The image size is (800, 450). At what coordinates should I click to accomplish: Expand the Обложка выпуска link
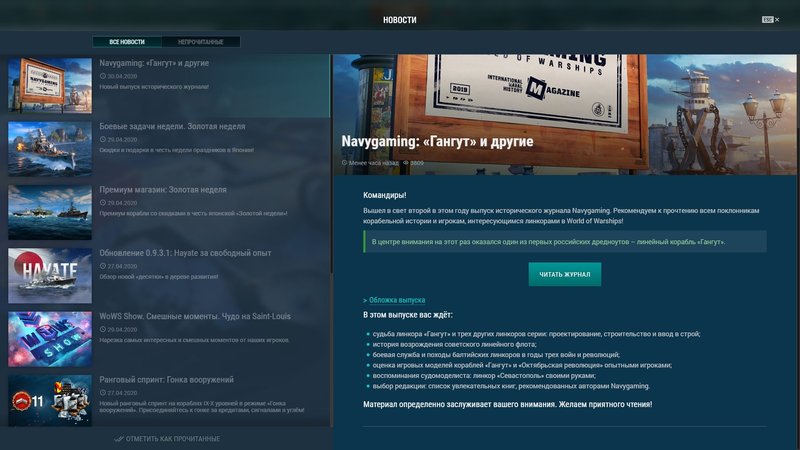point(397,300)
